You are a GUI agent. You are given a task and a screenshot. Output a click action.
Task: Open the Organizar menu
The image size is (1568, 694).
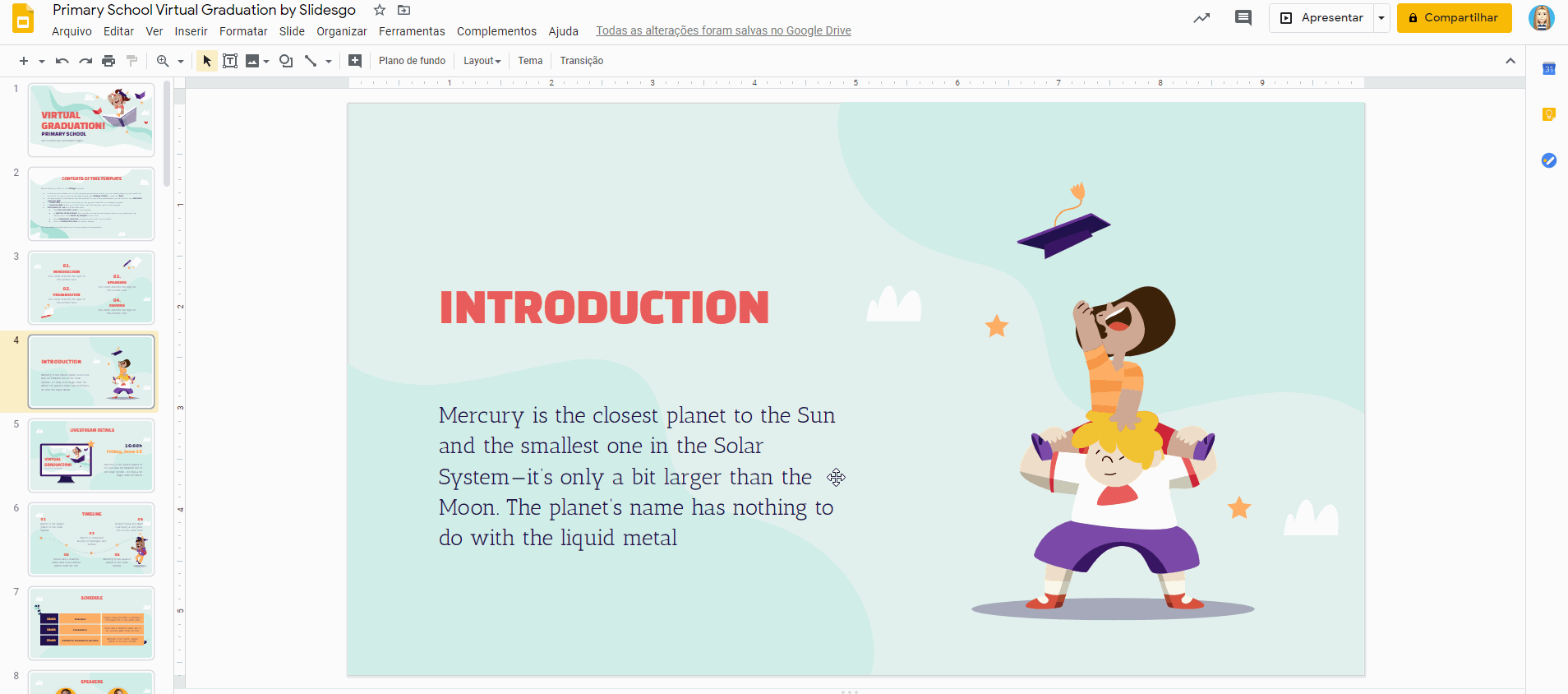tap(342, 31)
